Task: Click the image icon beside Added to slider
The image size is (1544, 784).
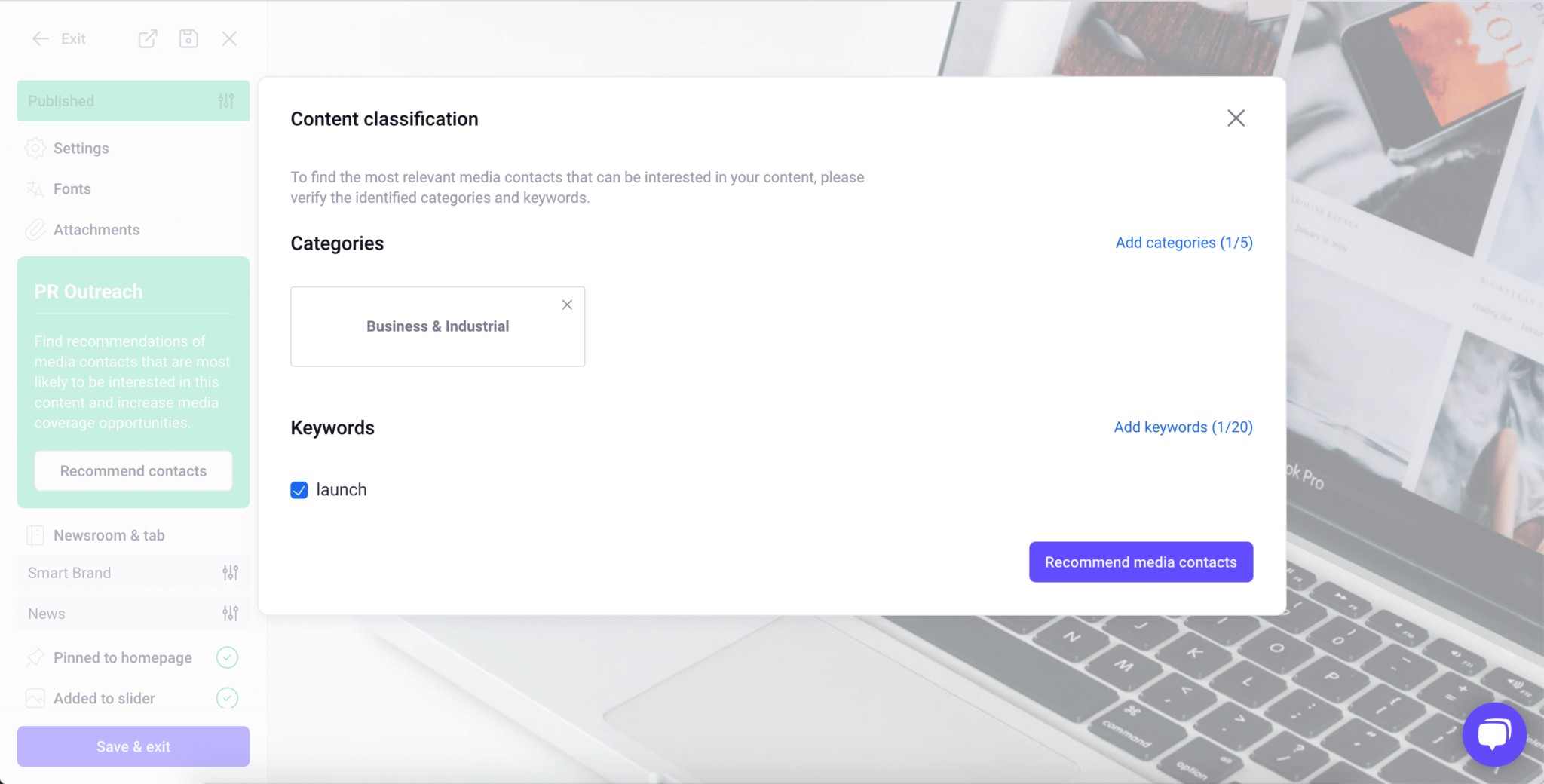Action: pyautogui.click(x=35, y=698)
